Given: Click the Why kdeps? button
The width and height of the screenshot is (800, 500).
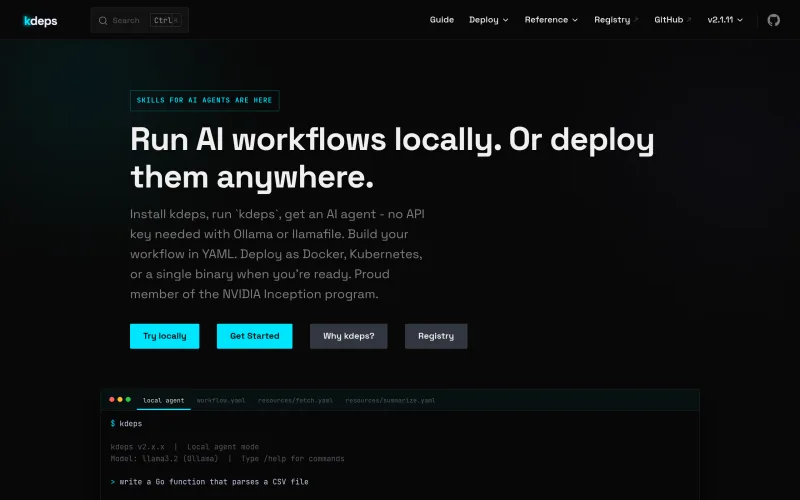Looking at the screenshot, I should tap(348, 336).
